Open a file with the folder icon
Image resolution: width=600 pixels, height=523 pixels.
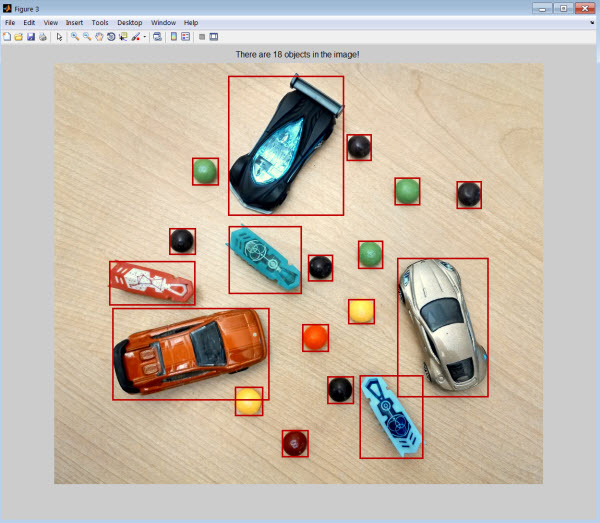coord(19,37)
